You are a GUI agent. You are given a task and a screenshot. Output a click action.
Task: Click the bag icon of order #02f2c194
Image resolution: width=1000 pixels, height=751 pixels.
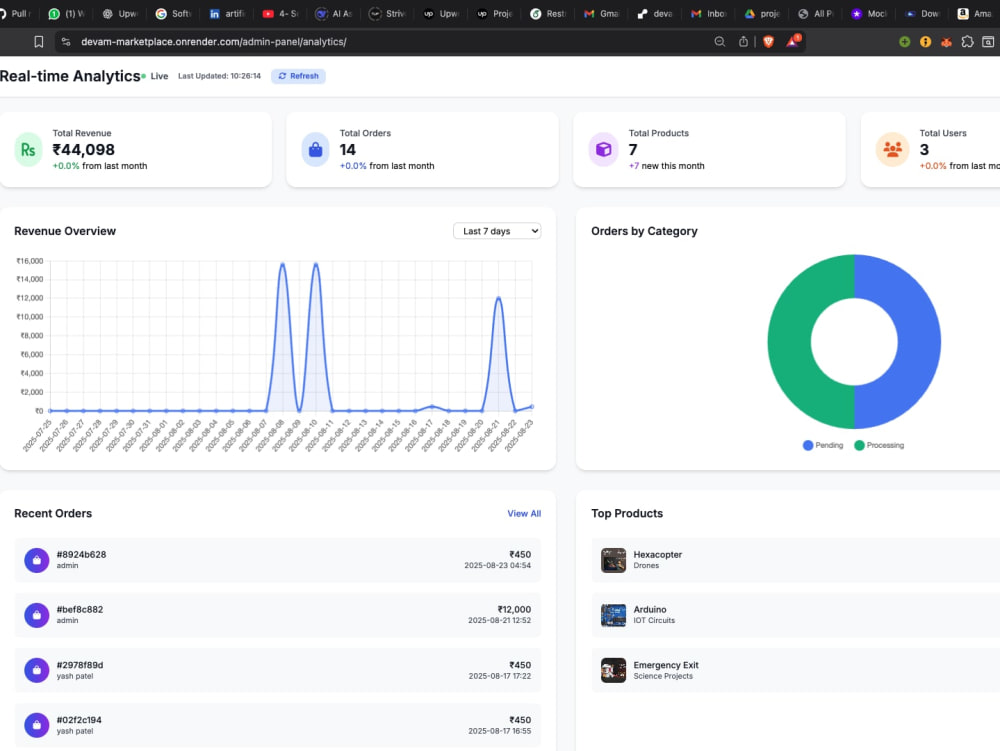point(37,725)
